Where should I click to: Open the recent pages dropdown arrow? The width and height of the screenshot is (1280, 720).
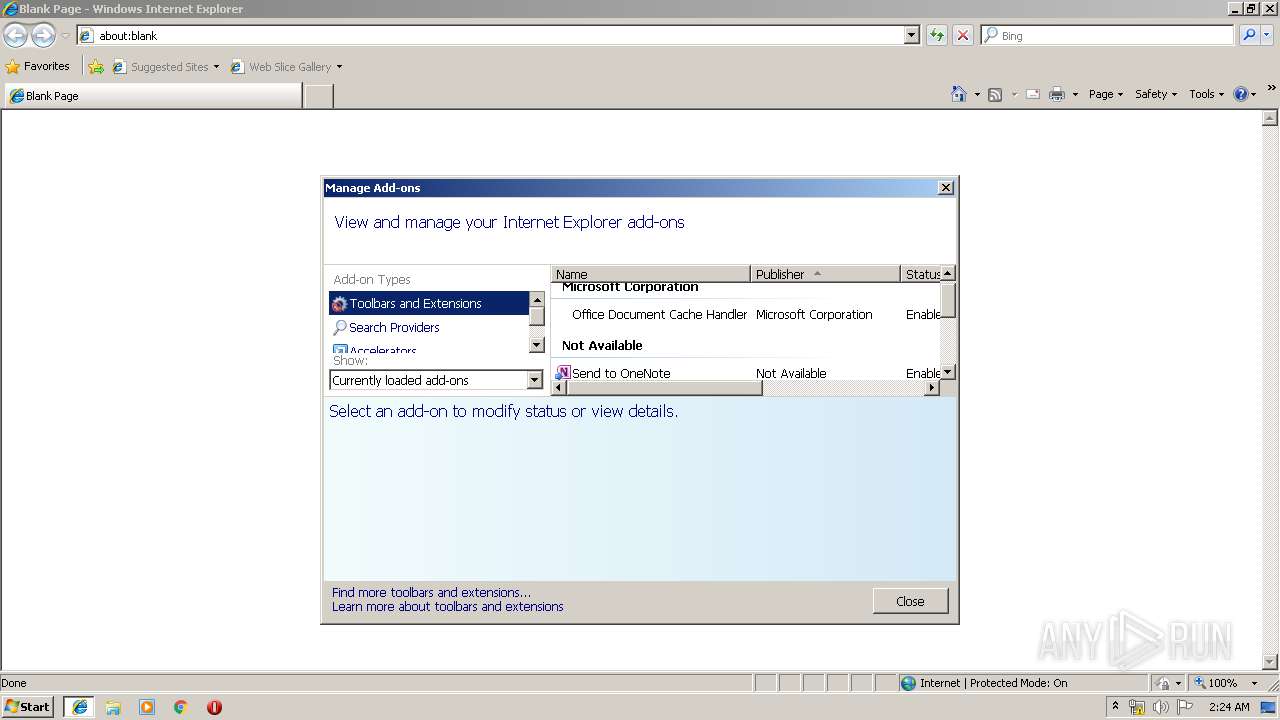[65, 36]
